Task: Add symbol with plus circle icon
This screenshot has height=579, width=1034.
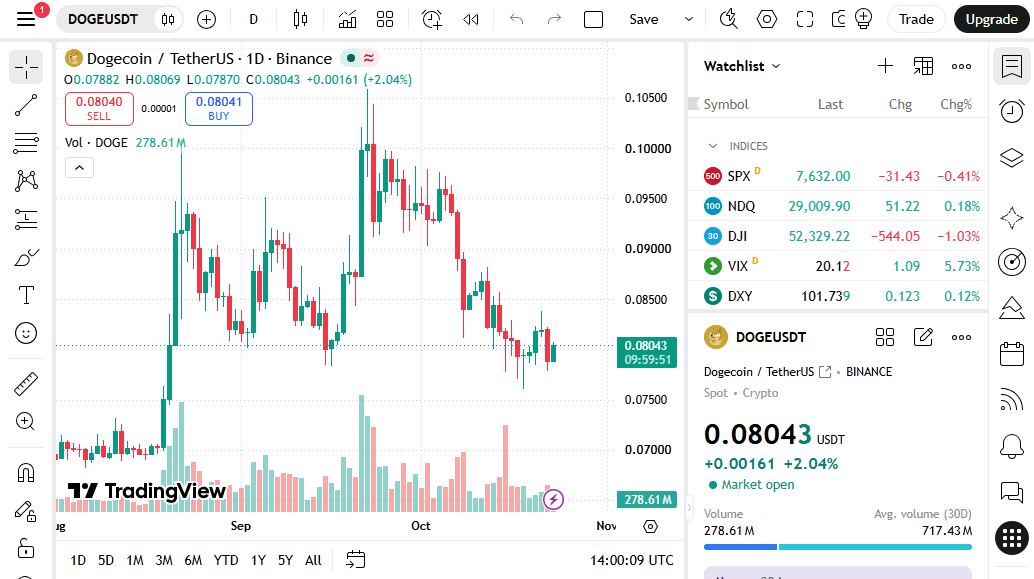Action: tap(206, 19)
